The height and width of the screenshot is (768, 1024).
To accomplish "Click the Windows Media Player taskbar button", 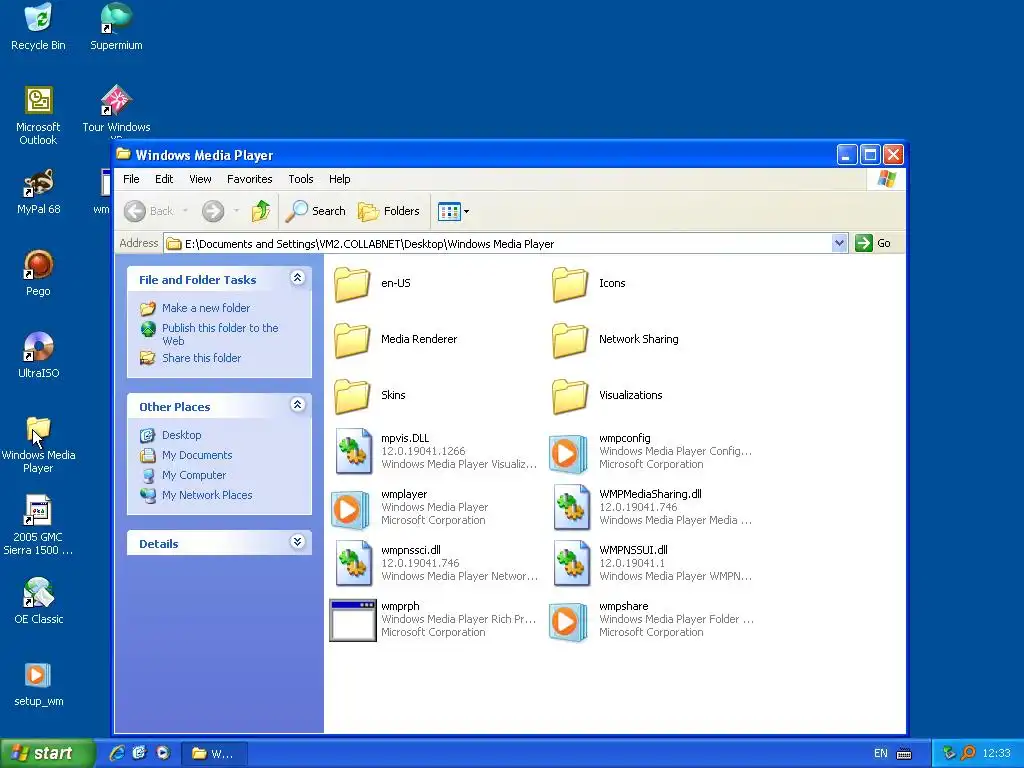I will pos(214,754).
